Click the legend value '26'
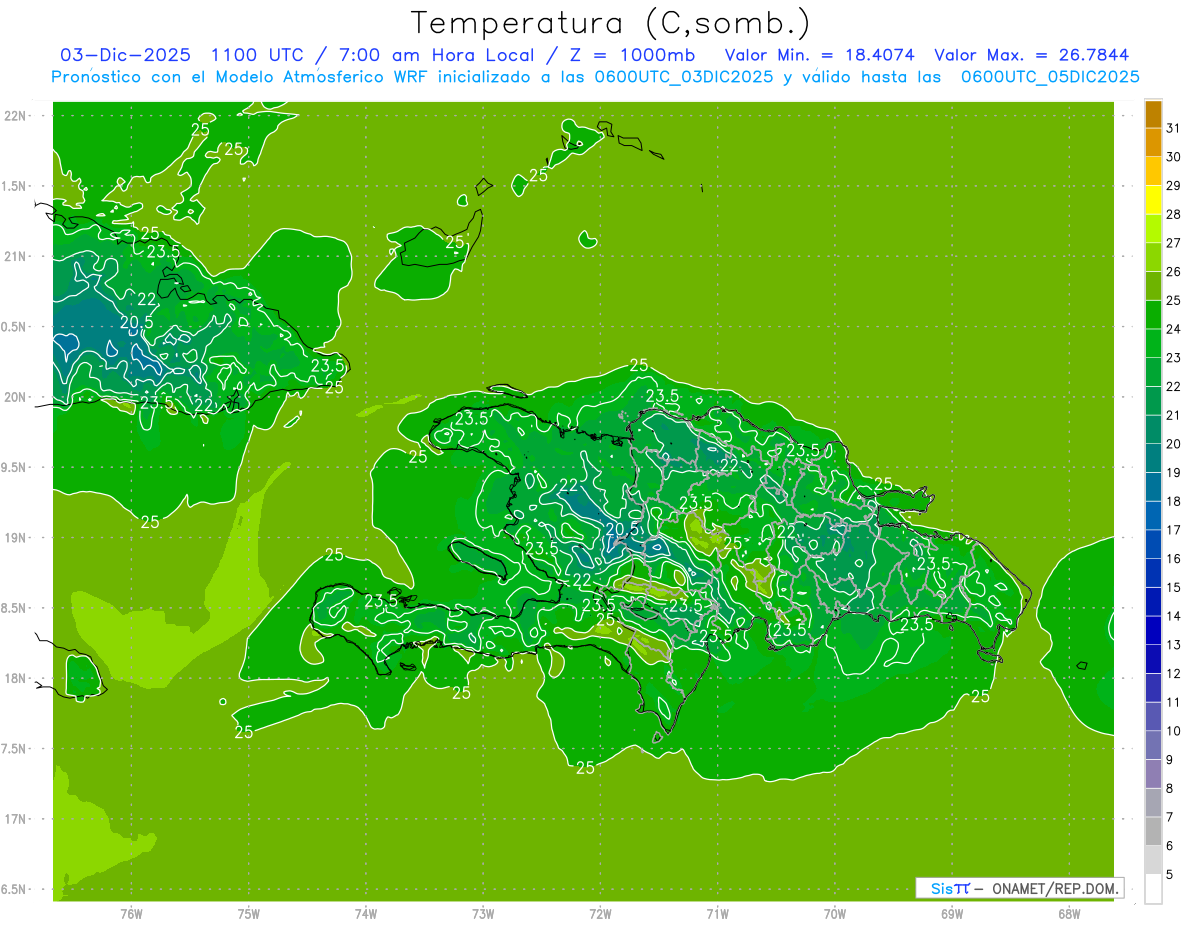 tap(1174, 272)
